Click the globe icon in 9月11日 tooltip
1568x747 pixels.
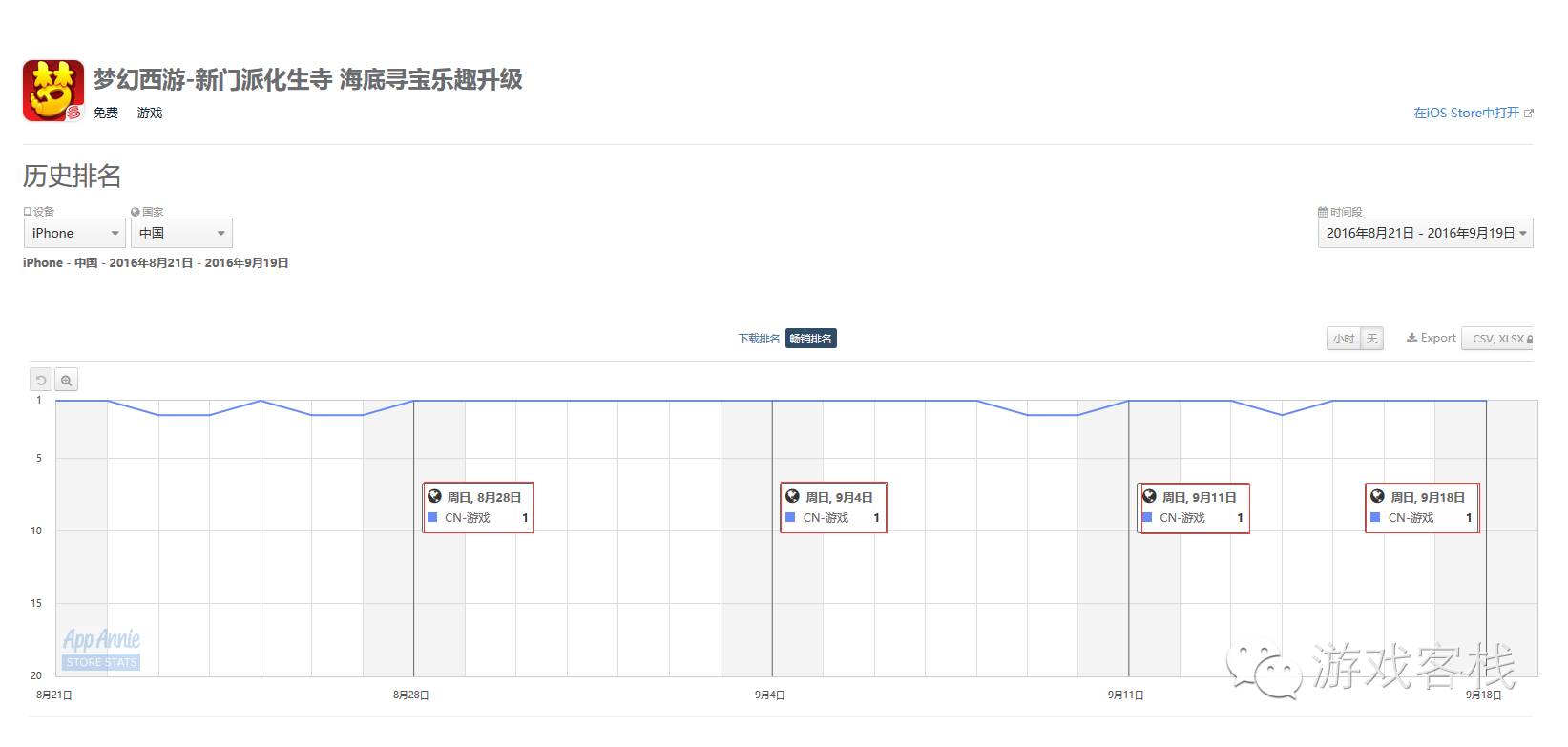[1149, 496]
